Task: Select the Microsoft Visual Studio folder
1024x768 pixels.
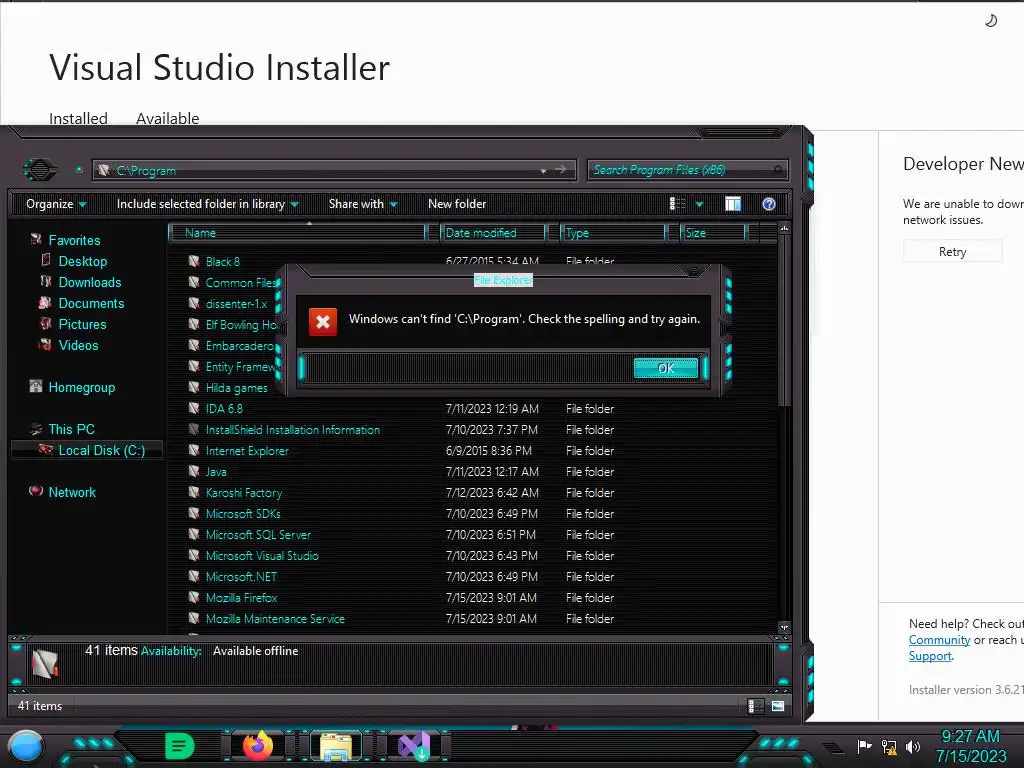Action: 262,556
